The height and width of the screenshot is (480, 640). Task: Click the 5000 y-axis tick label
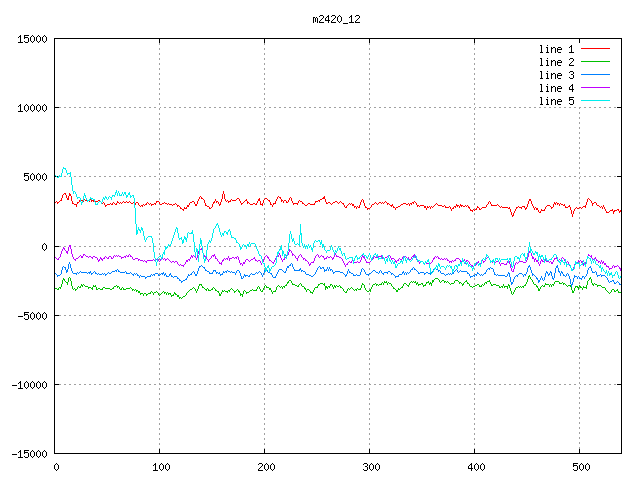34,177
